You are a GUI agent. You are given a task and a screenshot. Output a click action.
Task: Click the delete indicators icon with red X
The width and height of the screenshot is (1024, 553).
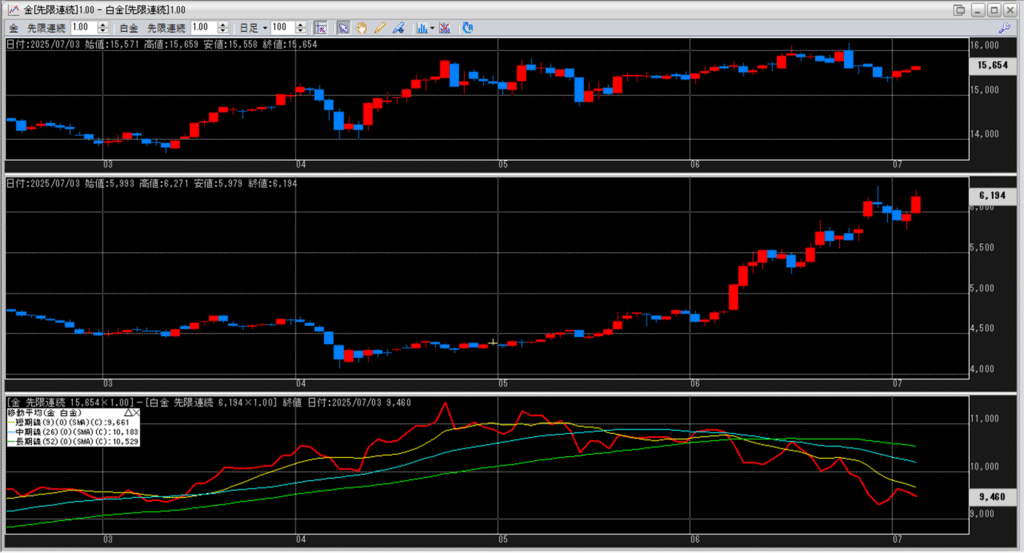pos(443,27)
